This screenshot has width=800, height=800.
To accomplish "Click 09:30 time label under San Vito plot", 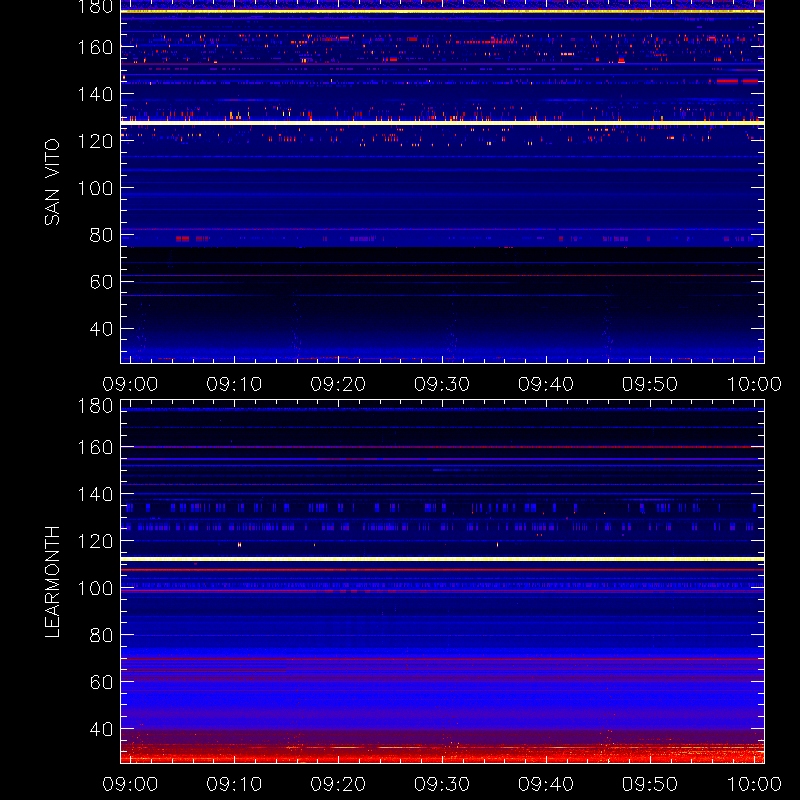I will click(x=442, y=384).
